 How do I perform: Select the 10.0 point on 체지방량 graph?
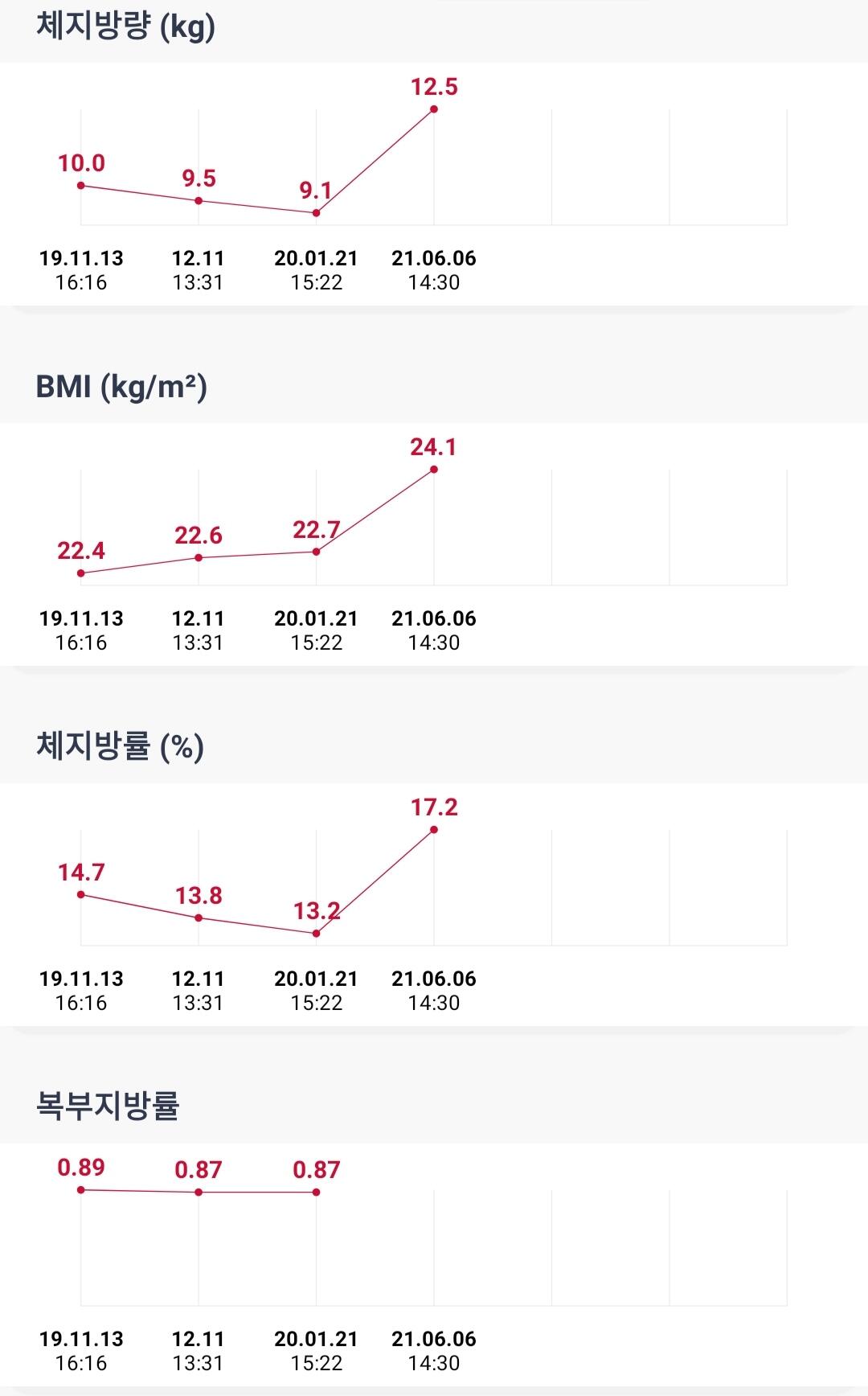(80, 186)
